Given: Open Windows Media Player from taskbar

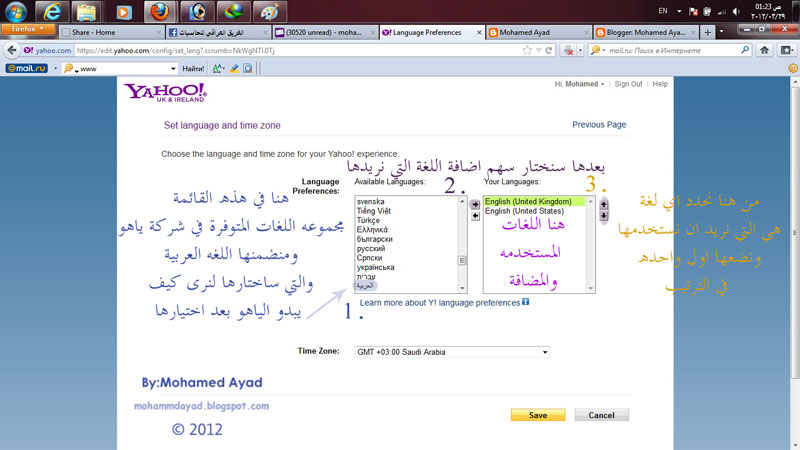Looking at the screenshot, I should pos(123,12).
